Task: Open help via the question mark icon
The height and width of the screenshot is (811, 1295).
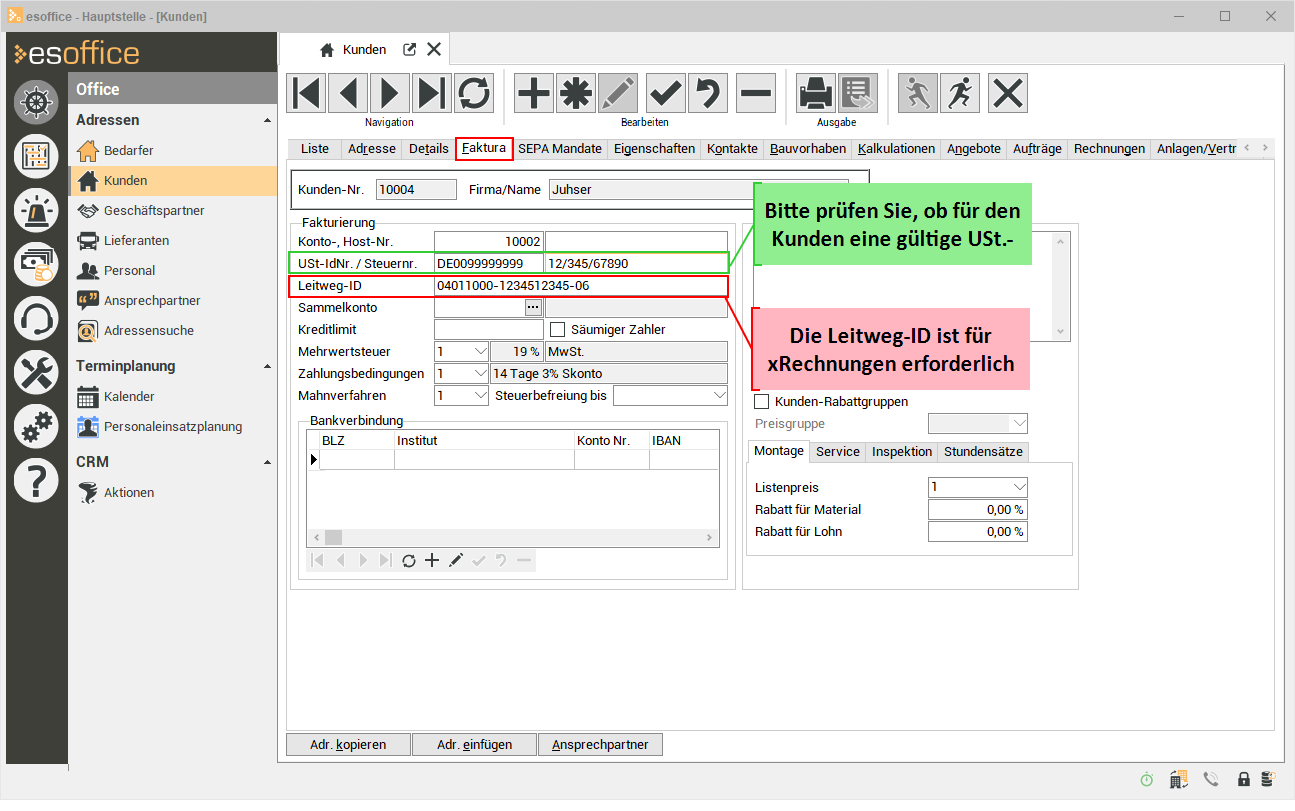Action: [36, 480]
